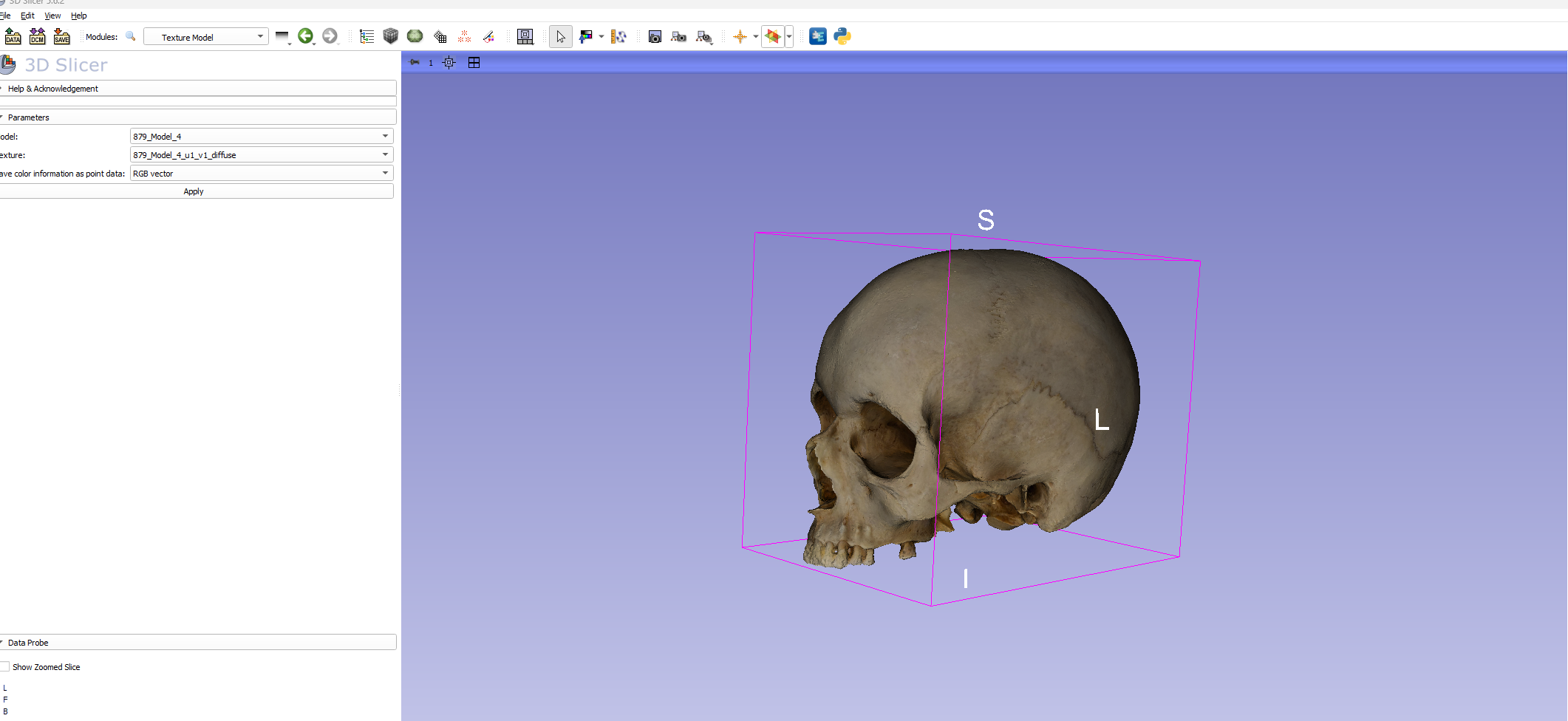Click the Load Data icon
The image size is (1568, 721).
(13, 36)
